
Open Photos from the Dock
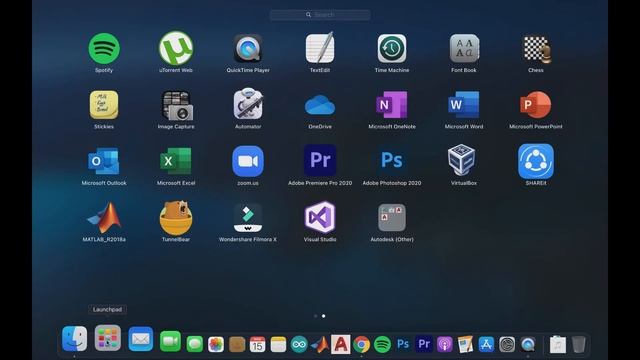[216, 344]
